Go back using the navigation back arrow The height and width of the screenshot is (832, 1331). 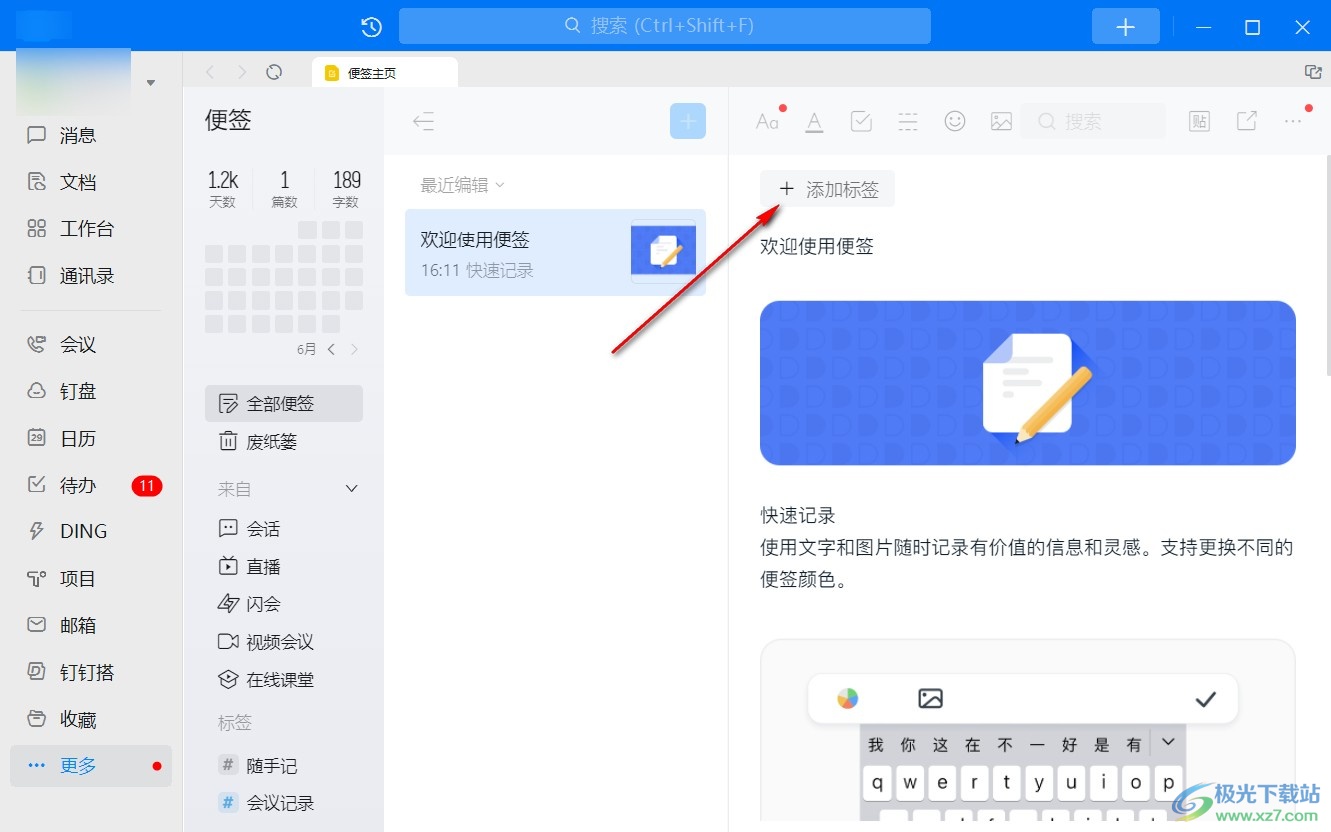210,72
